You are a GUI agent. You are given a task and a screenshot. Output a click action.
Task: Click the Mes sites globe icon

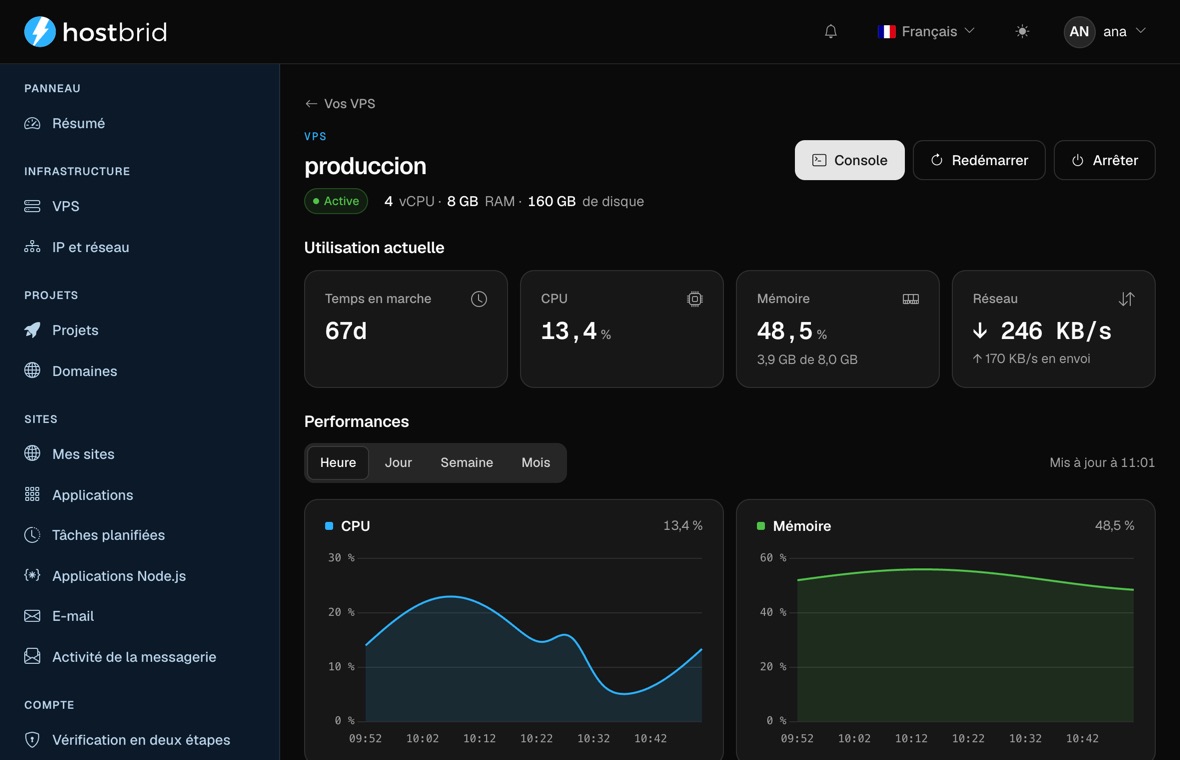click(x=32, y=453)
